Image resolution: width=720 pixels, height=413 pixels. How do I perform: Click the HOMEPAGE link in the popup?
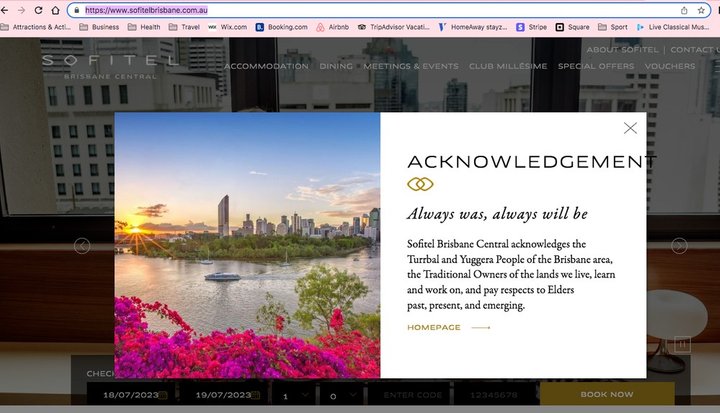pyautogui.click(x=448, y=328)
